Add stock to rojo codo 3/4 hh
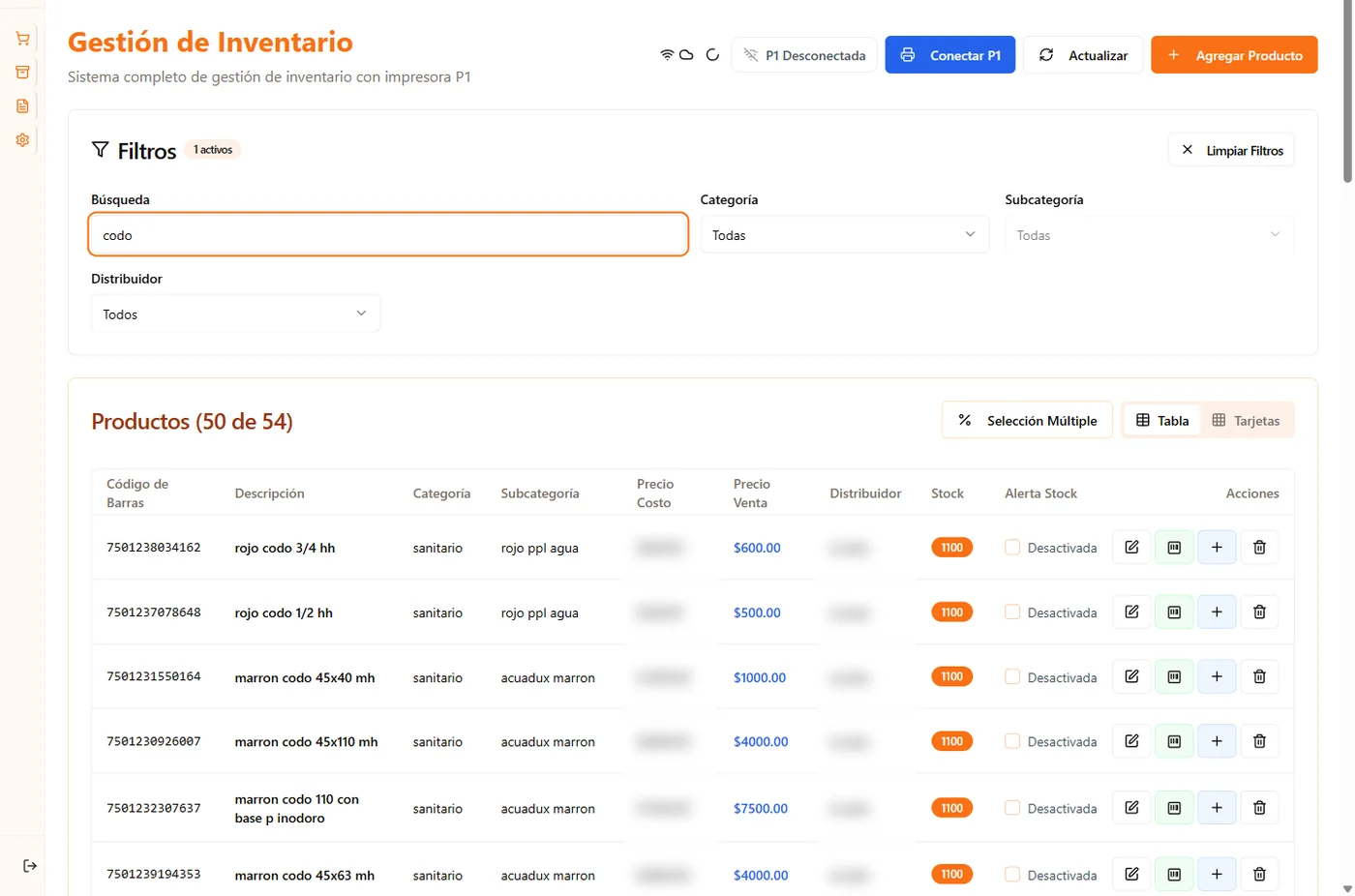This screenshot has width=1355, height=896. pyautogui.click(x=1217, y=548)
